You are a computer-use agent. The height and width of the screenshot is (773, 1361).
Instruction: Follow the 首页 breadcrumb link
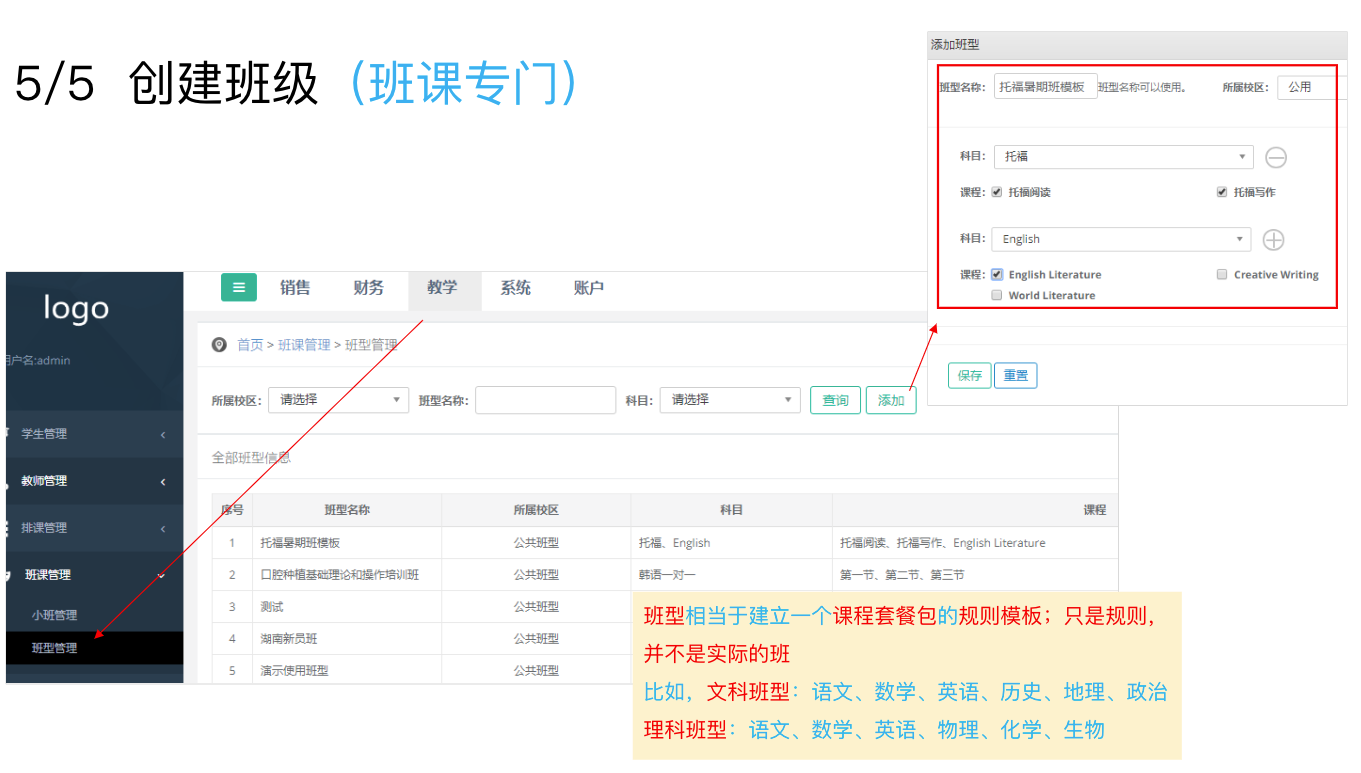[250, 345]
